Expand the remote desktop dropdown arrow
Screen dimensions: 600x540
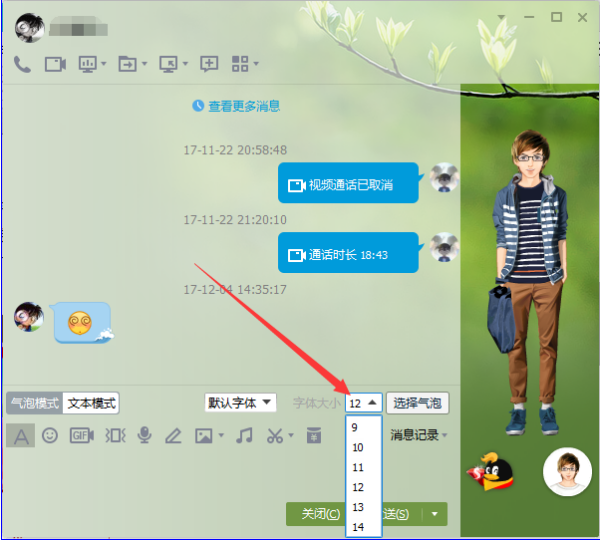click(x=185, y=64)
